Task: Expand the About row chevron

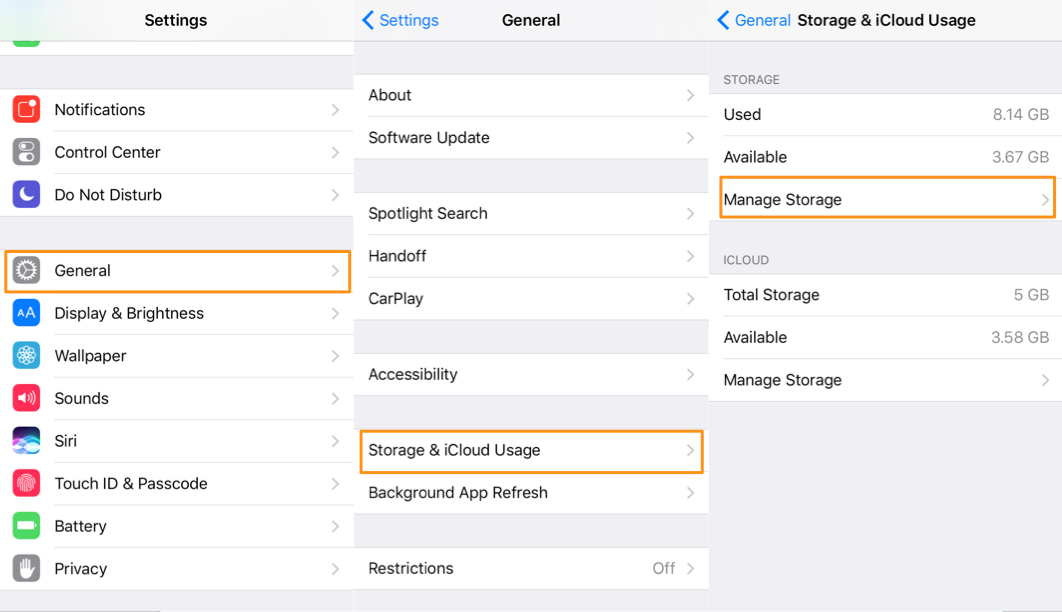Action: [690, 95]
